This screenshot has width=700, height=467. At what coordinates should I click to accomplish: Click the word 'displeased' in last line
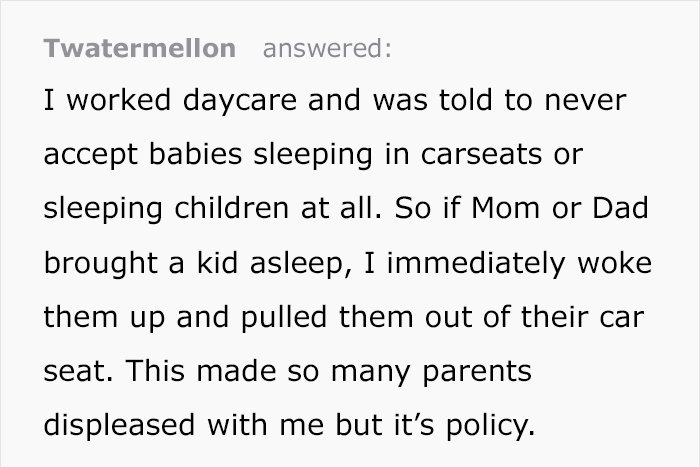pos(119,425)
